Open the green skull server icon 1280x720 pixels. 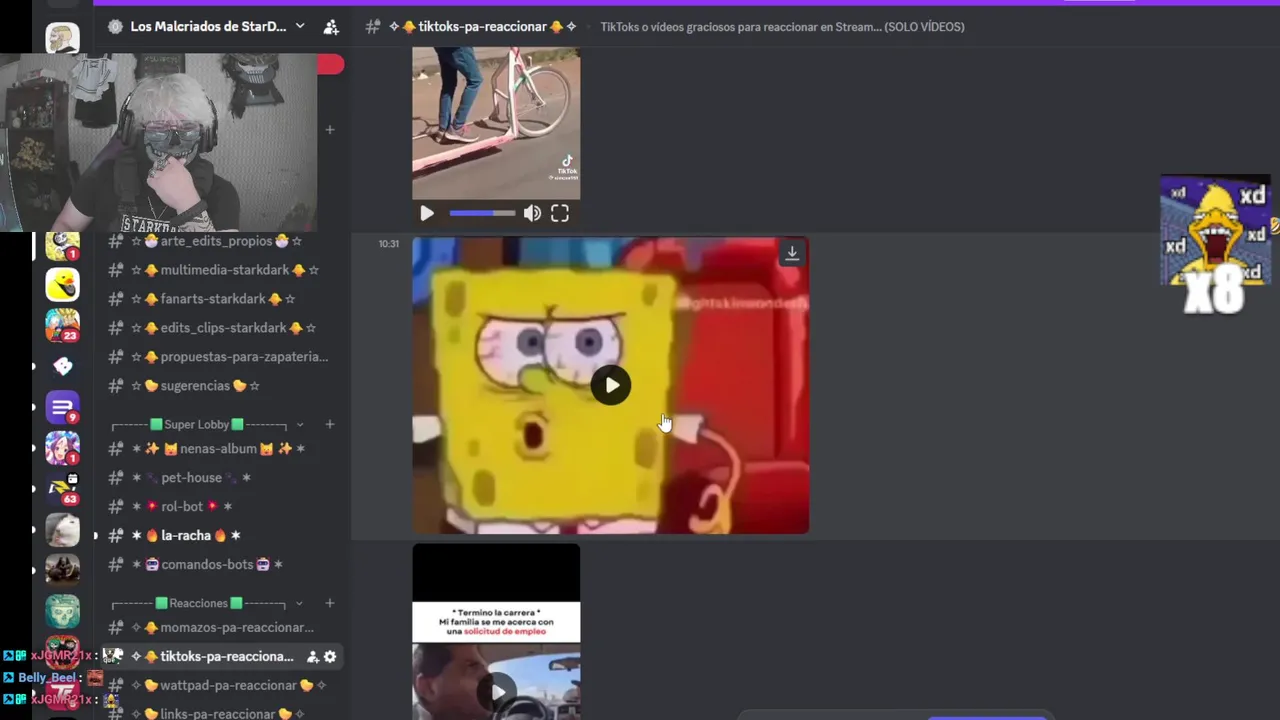[62, 612]
